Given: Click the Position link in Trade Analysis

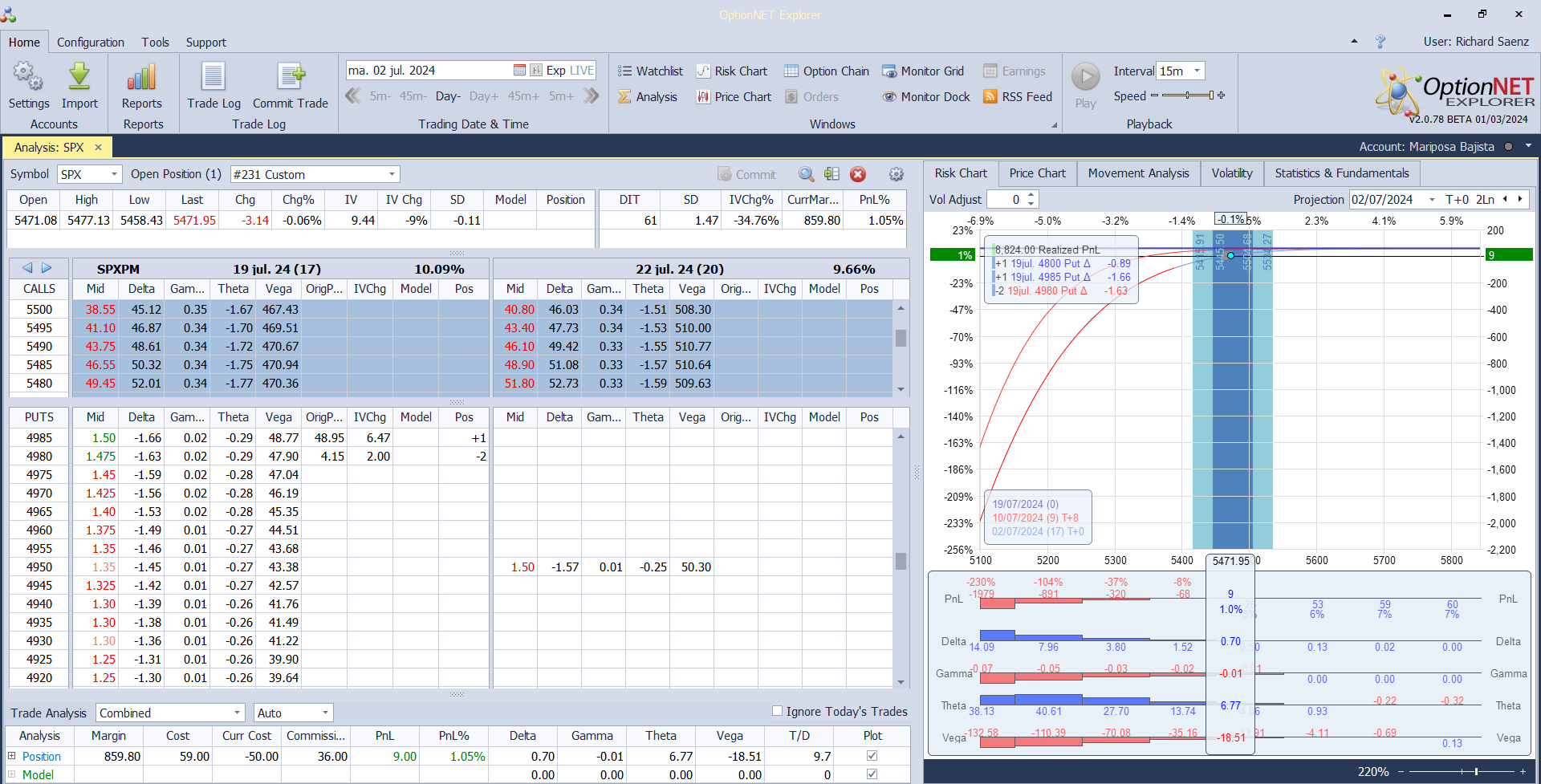Looking at the screenshot, I should [42, 756].
